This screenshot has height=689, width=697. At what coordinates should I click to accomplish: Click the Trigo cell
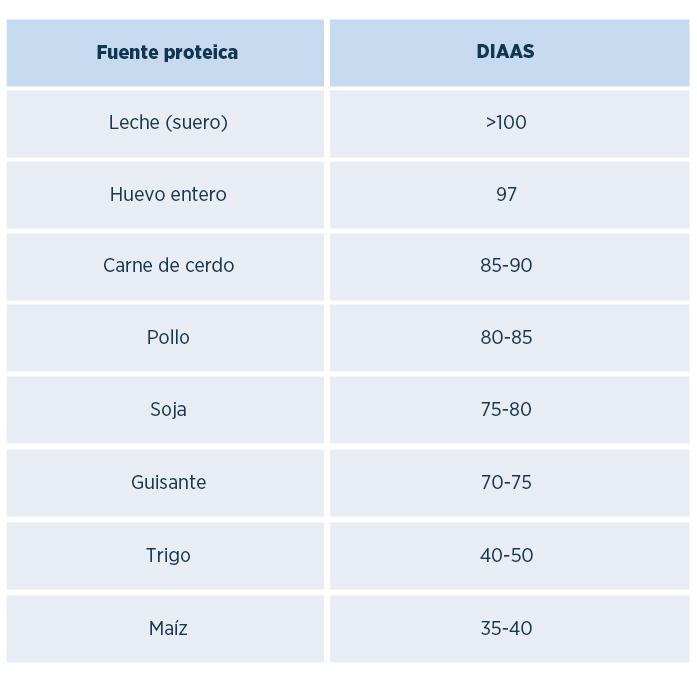168,556
